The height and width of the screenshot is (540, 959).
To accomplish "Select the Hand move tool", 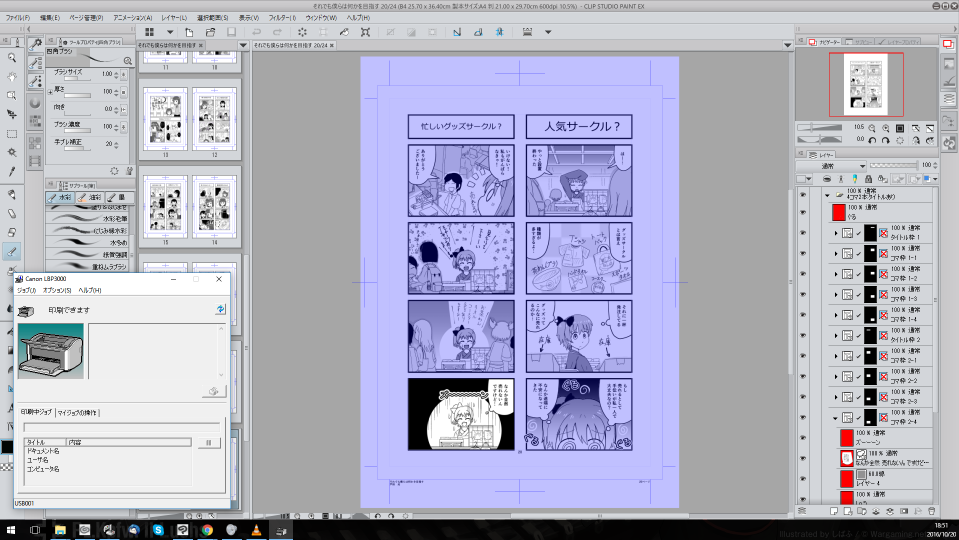I will pyautogui.click(x=12, y=76).
